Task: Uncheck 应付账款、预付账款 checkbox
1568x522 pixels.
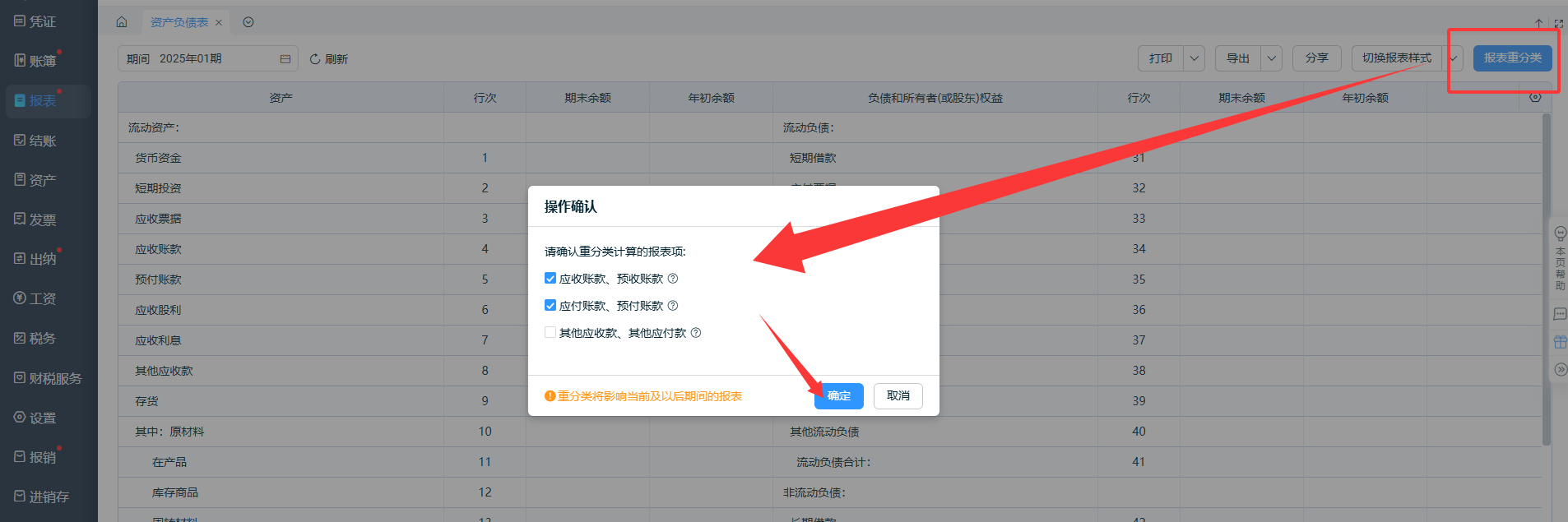Action: point(550,306)
